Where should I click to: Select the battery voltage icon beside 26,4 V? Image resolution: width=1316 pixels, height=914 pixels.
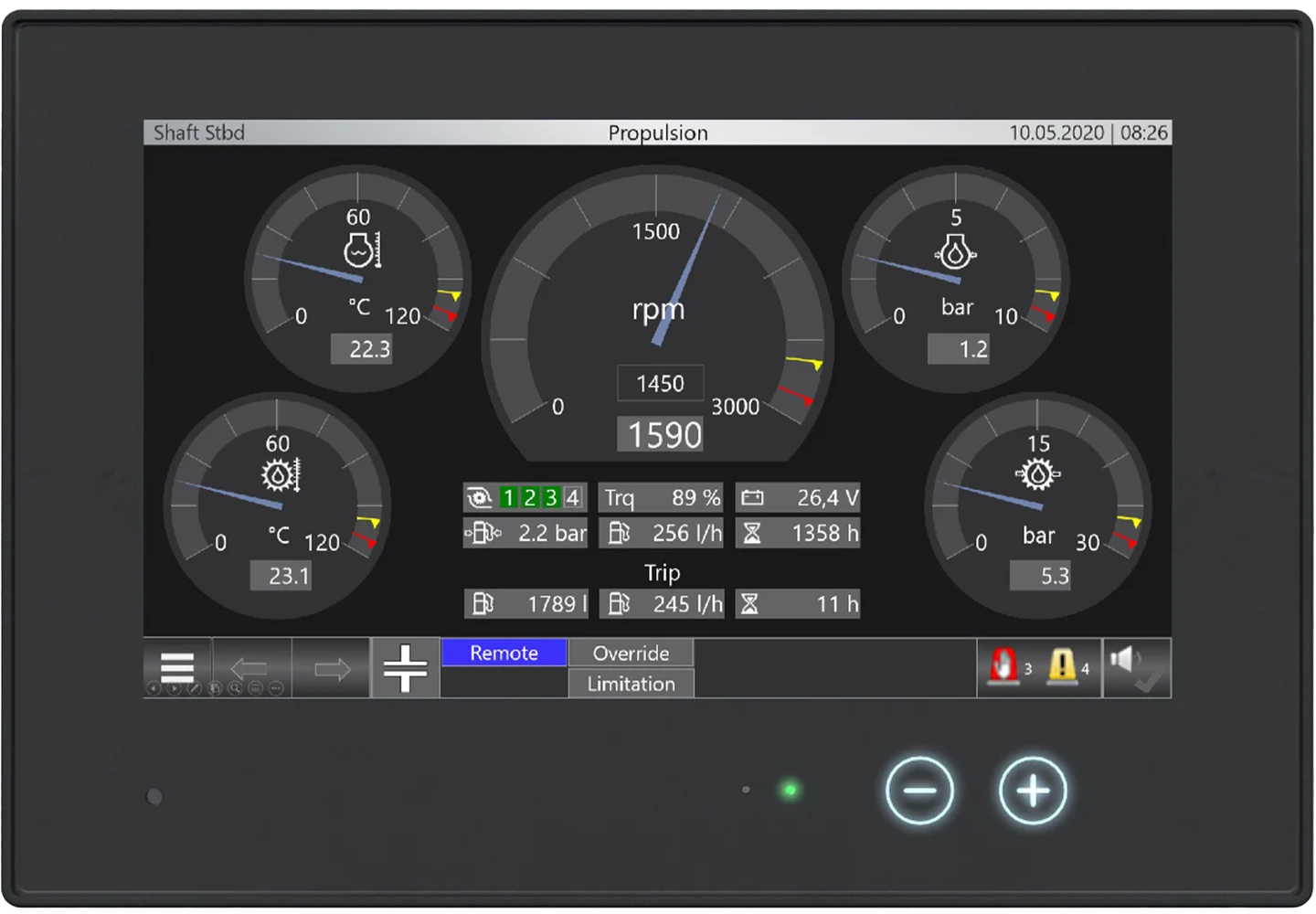click(753, 496)
